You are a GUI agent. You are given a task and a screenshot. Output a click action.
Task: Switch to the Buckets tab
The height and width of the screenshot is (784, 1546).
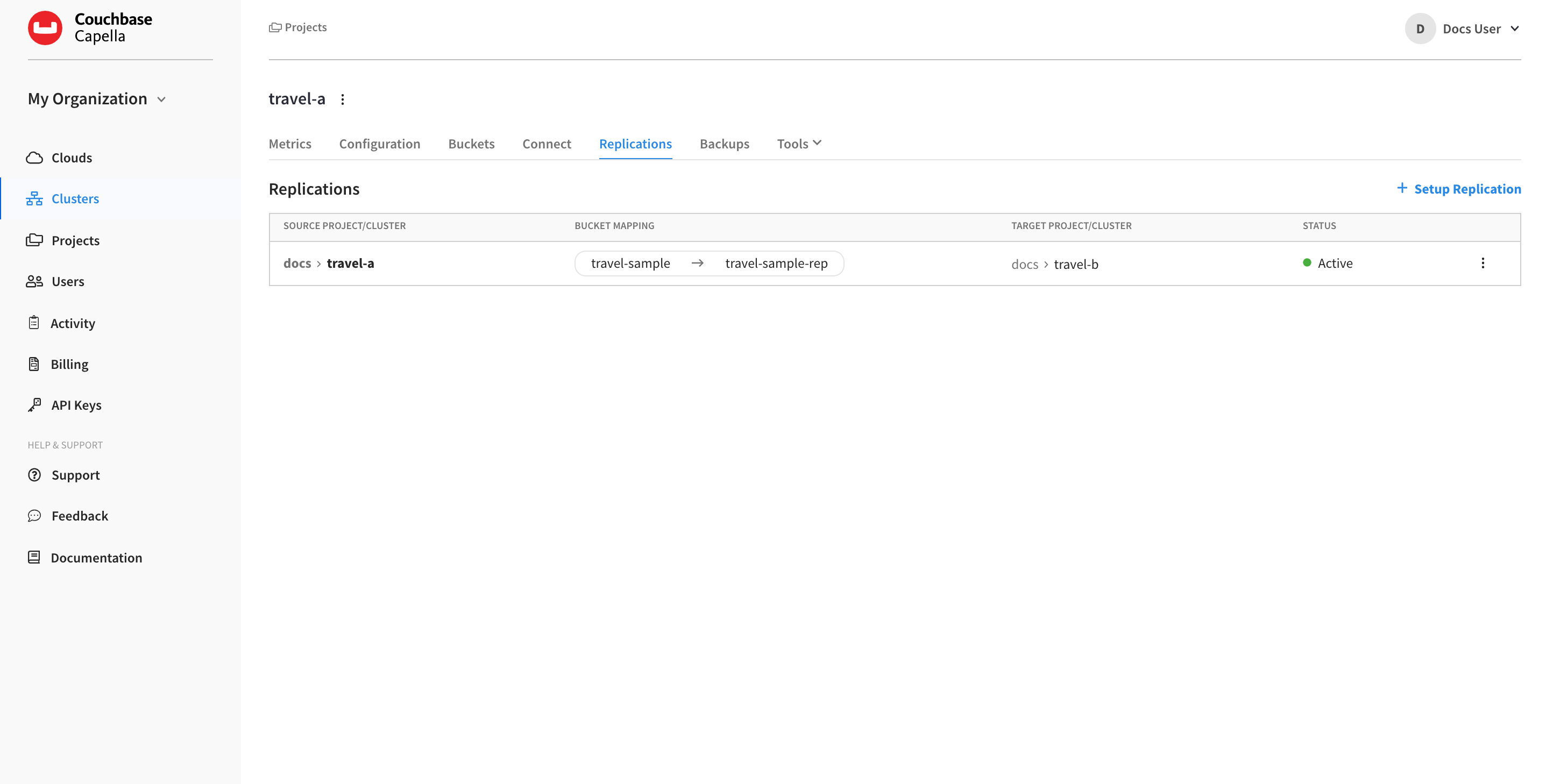471,144
